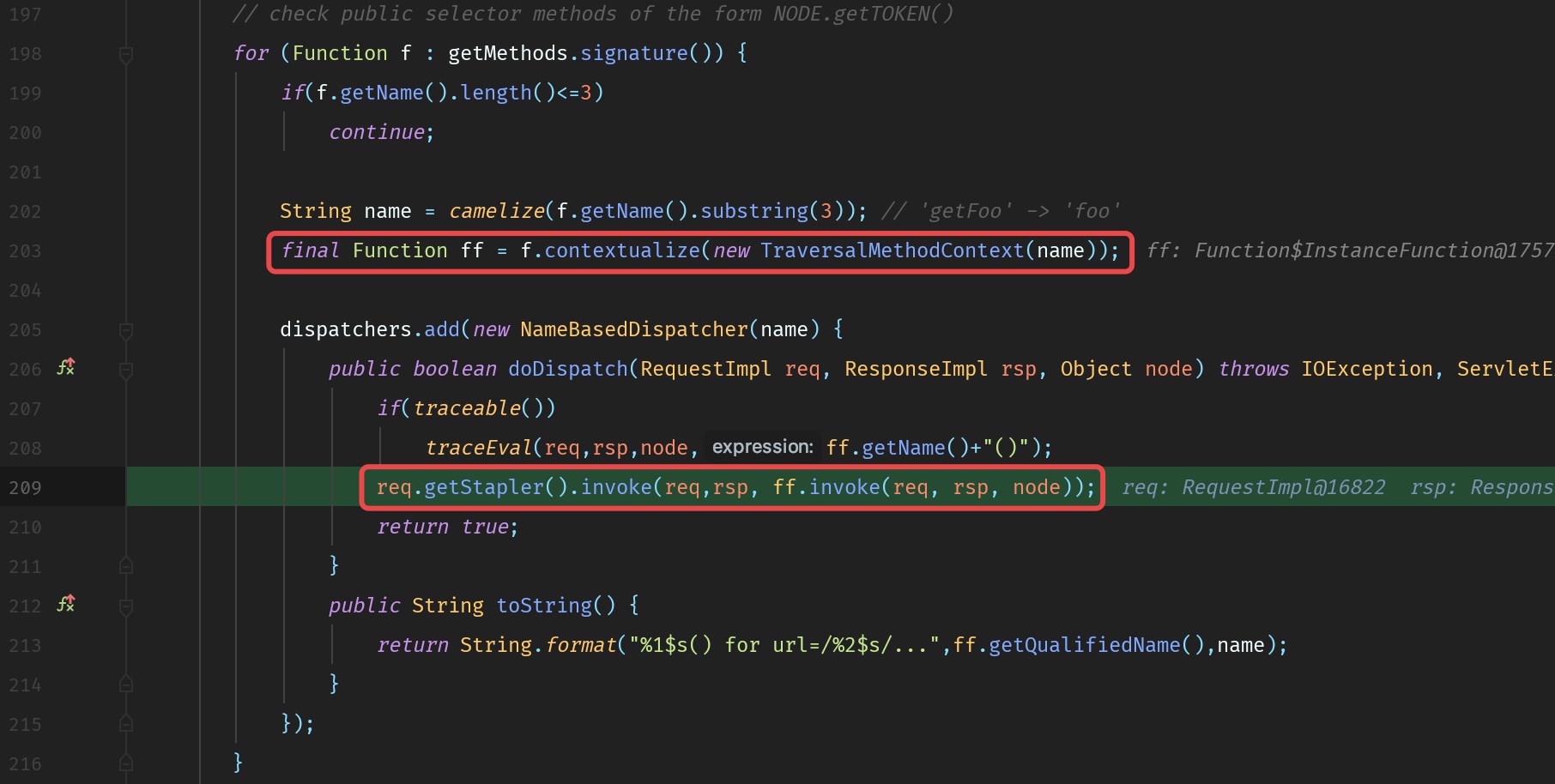Click 'getStapler' on the highlighted line 209
1555x784 pixels.
pos(484,487)
